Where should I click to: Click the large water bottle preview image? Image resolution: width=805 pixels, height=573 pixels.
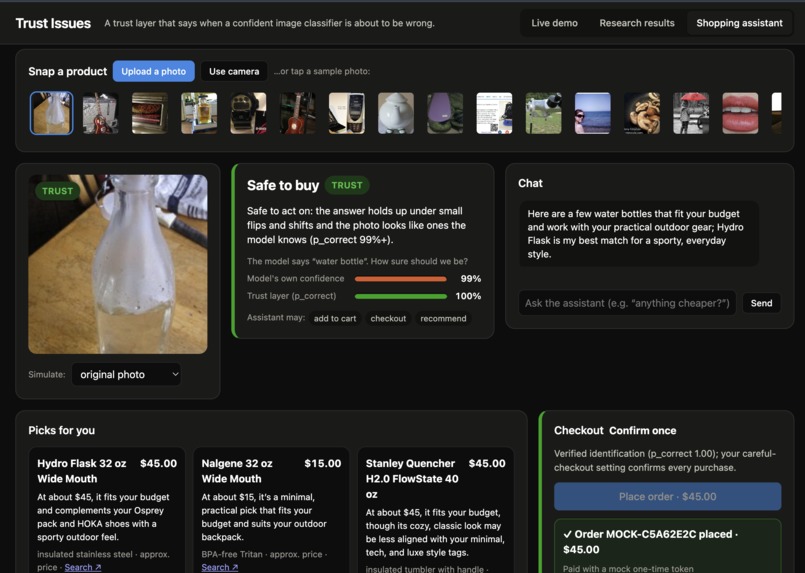tap(118, 264)
